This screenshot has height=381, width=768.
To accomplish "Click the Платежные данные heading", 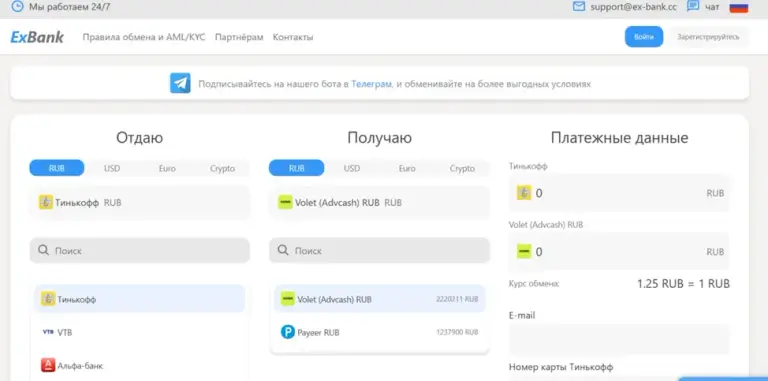I will click(x=619, y=138).
